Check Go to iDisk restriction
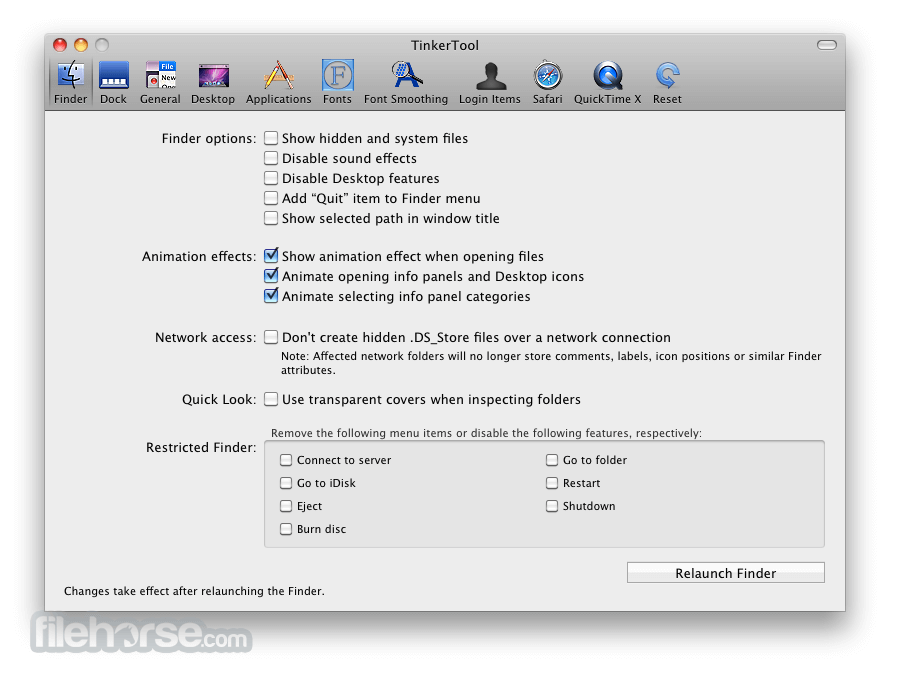918x683 pixels. pyautogui.click(x=286, y=483)
